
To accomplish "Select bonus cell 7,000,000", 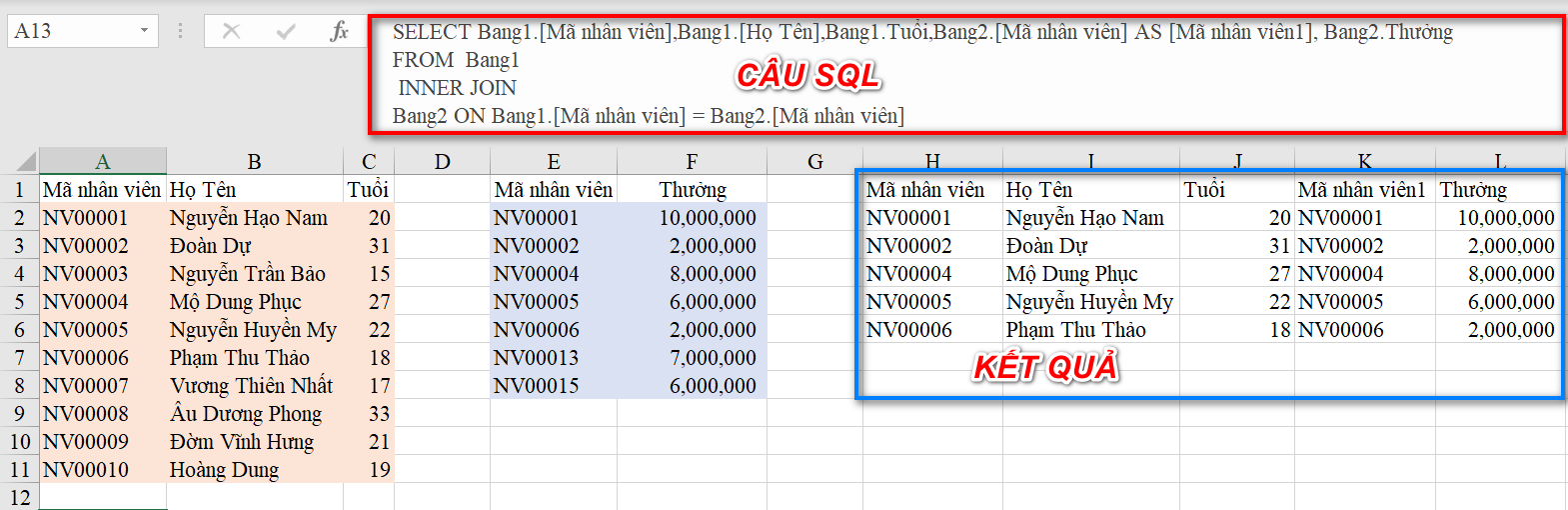I will click(692, 358).
